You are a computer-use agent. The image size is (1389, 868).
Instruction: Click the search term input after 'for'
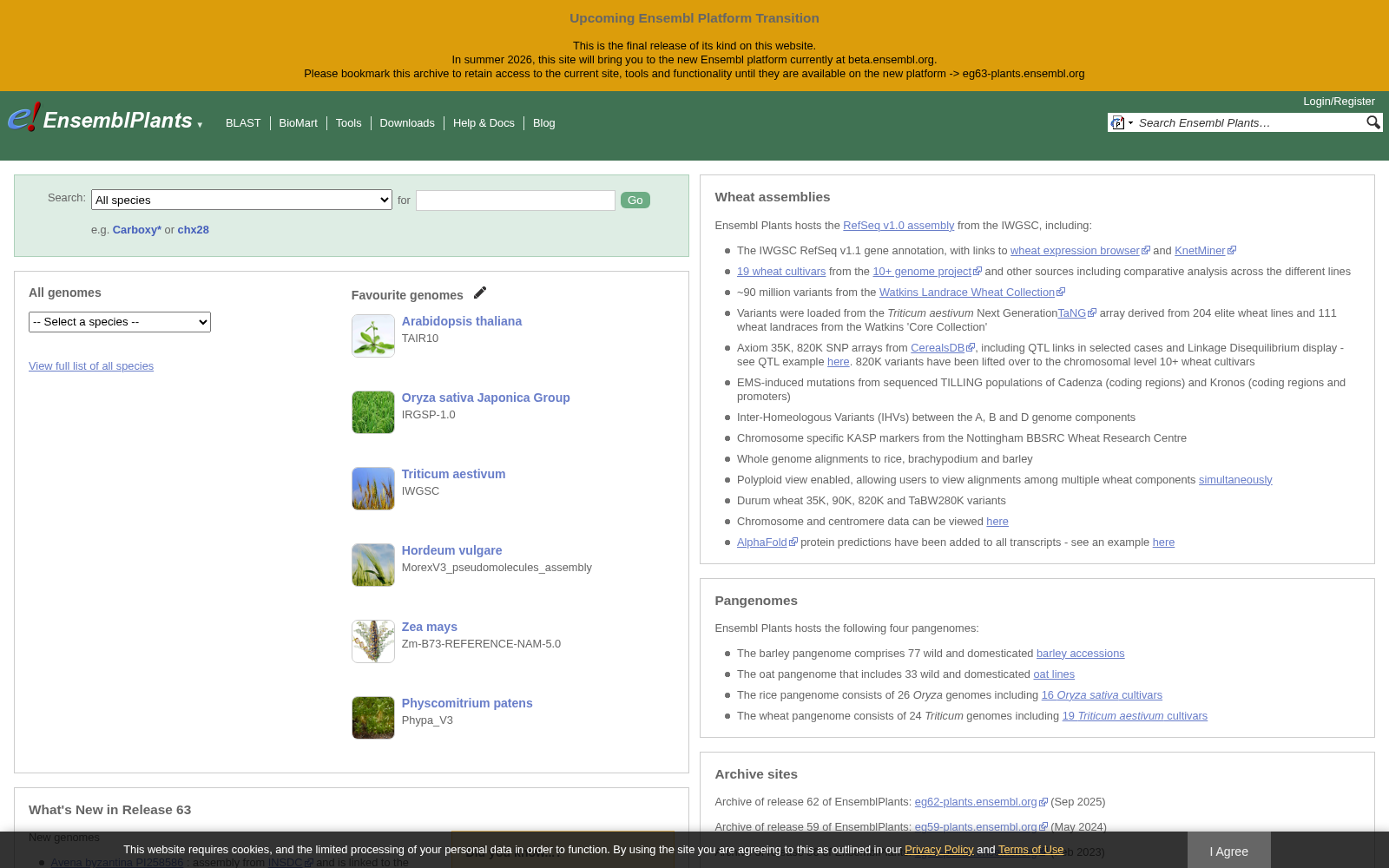516,201
